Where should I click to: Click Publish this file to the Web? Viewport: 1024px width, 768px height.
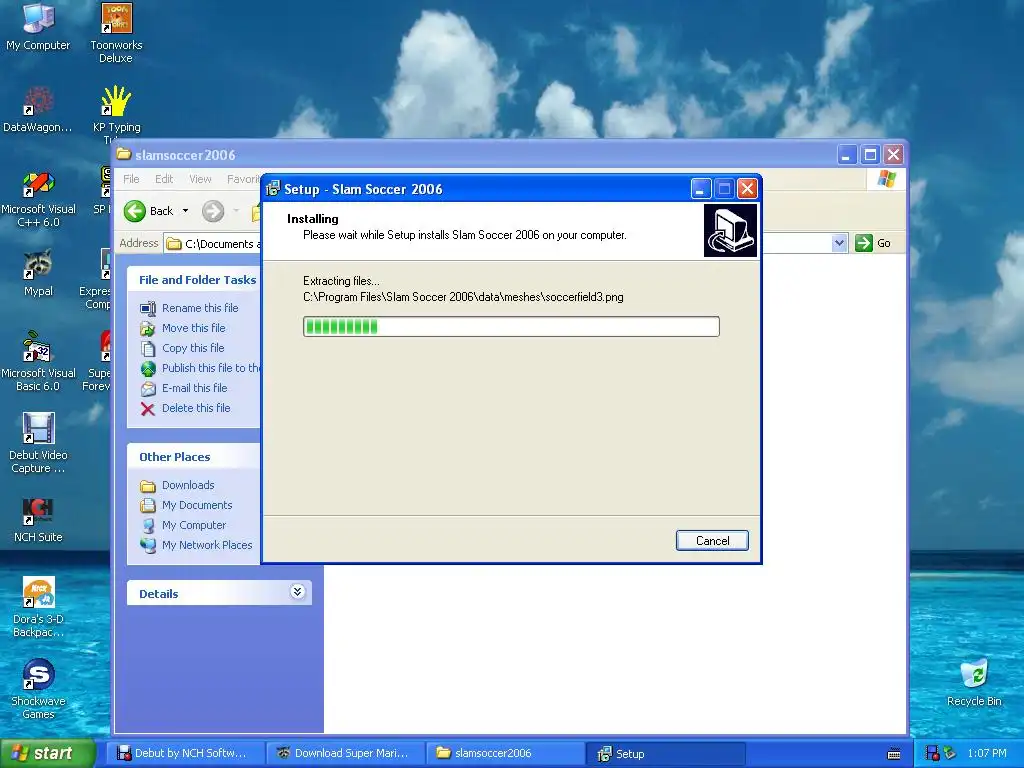point(211,368)
